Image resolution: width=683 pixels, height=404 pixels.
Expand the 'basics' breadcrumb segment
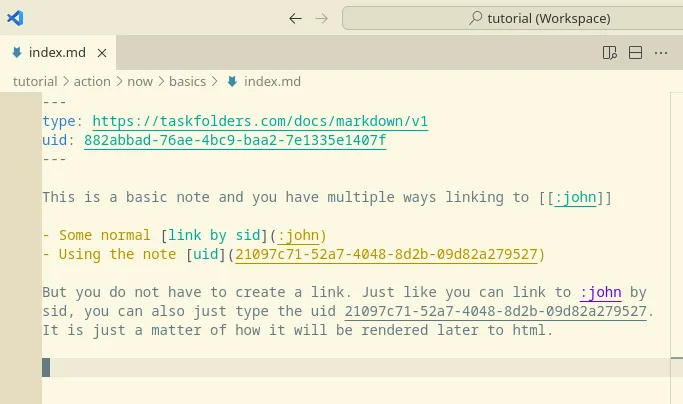tap(187, 81)
